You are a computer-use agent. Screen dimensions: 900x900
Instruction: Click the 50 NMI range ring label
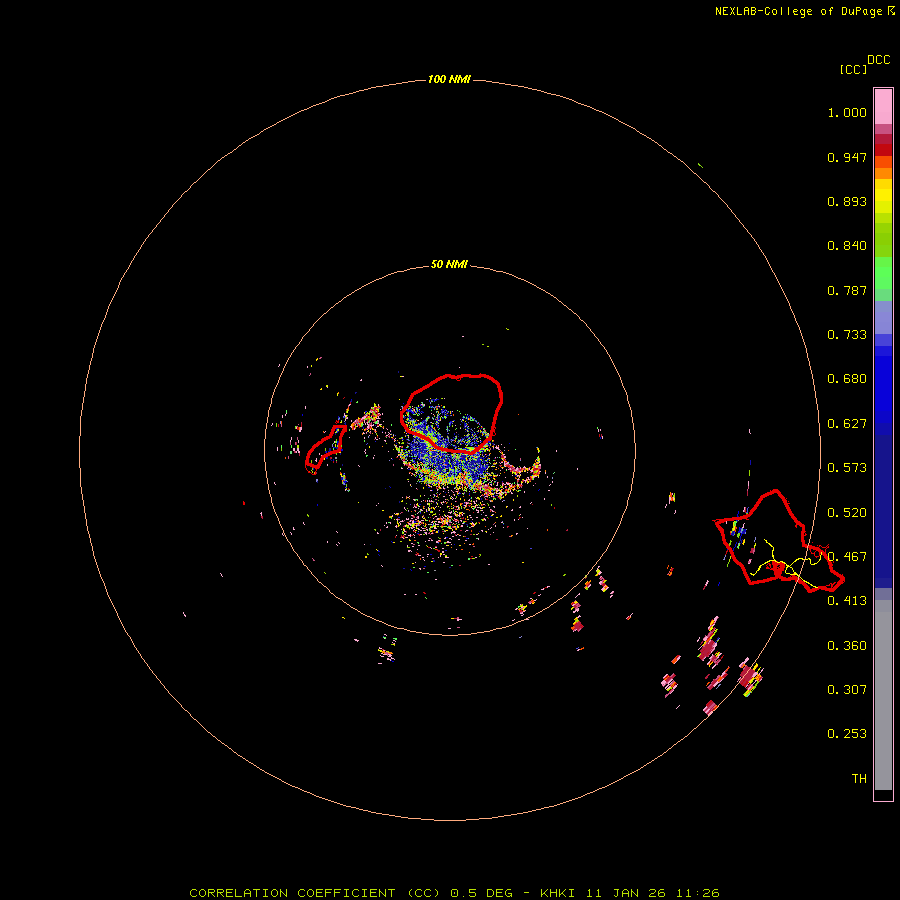[449, 264]
